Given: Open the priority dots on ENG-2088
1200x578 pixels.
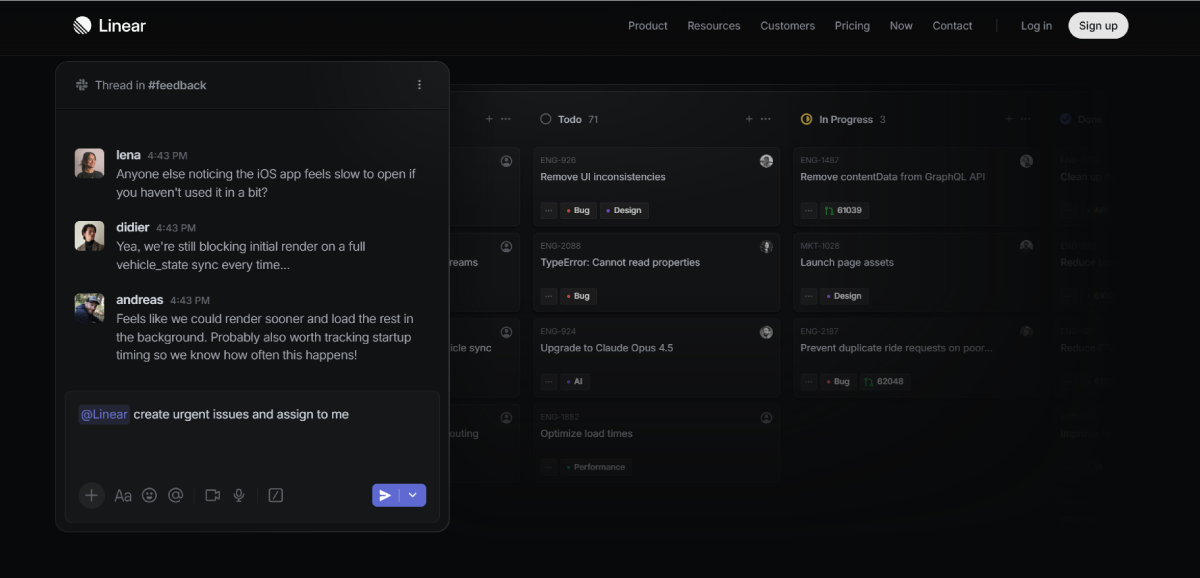Looking at the screenshot, I should 548,296.
